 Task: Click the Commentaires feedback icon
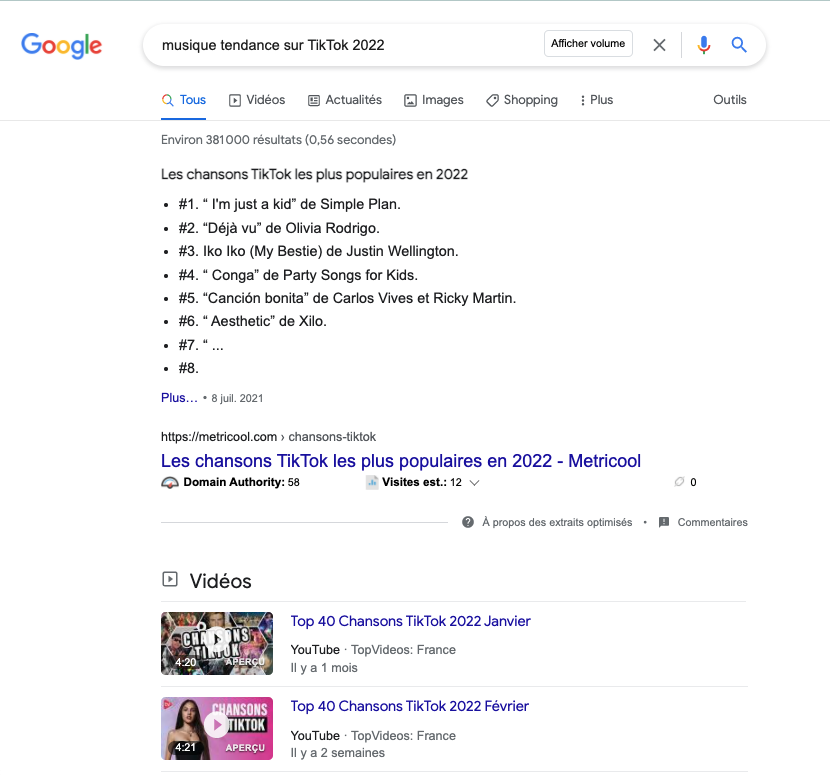(x=664, y=522)
